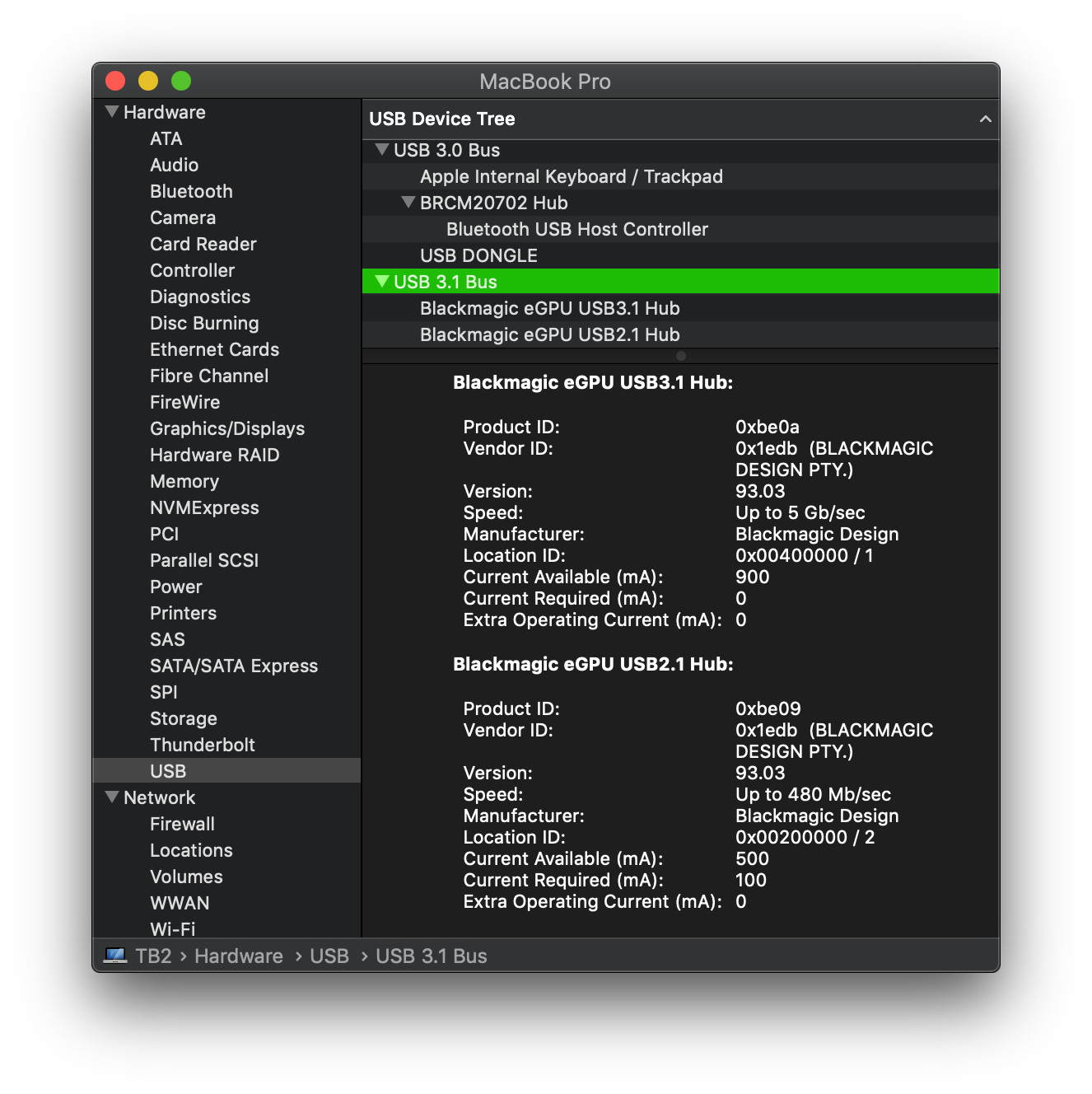The height and width of the screenshot is (1094, 1092).
Task: Collapse the Hardware section triangle
Action: tap(112, 111)
